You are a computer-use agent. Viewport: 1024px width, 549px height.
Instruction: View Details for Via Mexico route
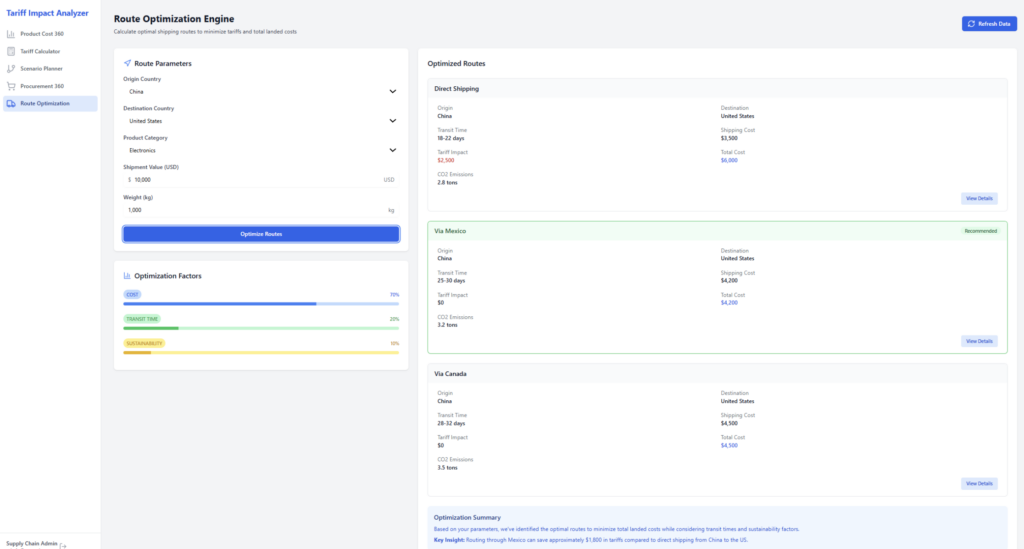pyautogui.click(x=979, y=341)
